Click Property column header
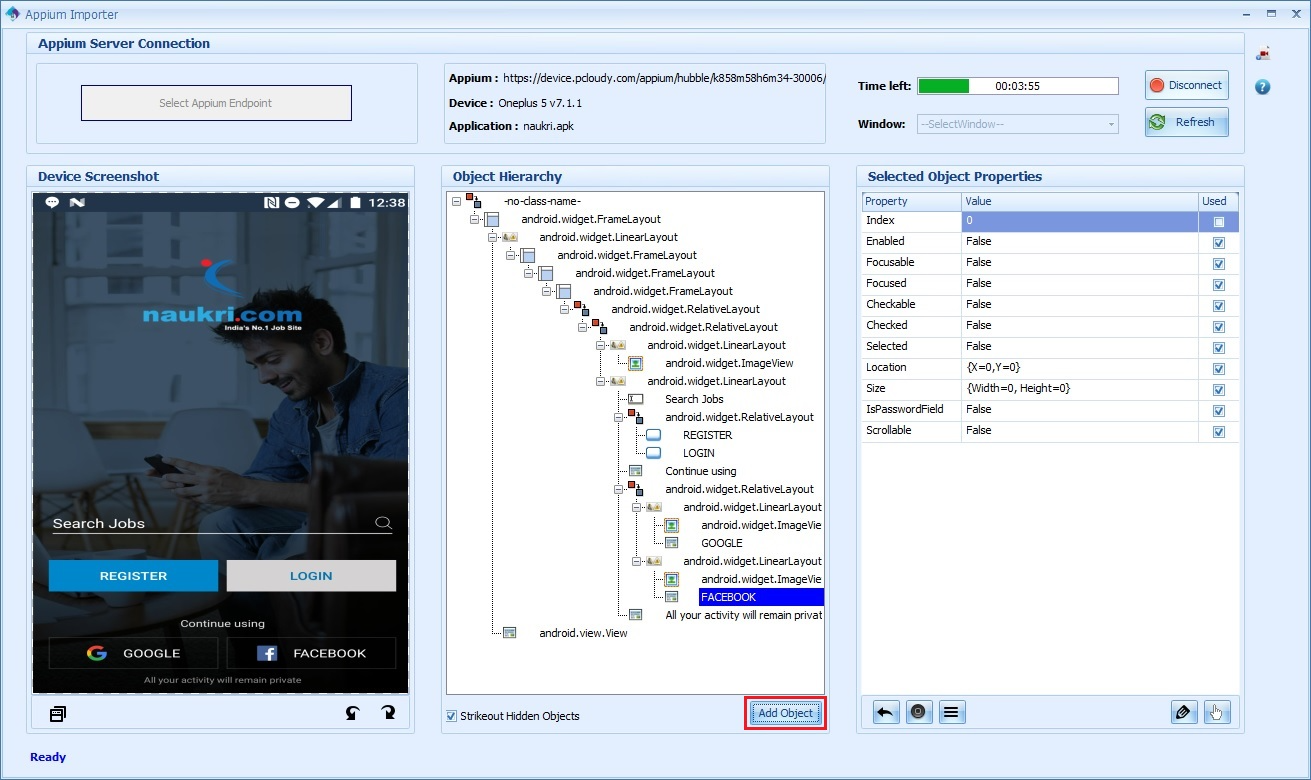Viewport: 1311px width, 780px height. [912, 201]
